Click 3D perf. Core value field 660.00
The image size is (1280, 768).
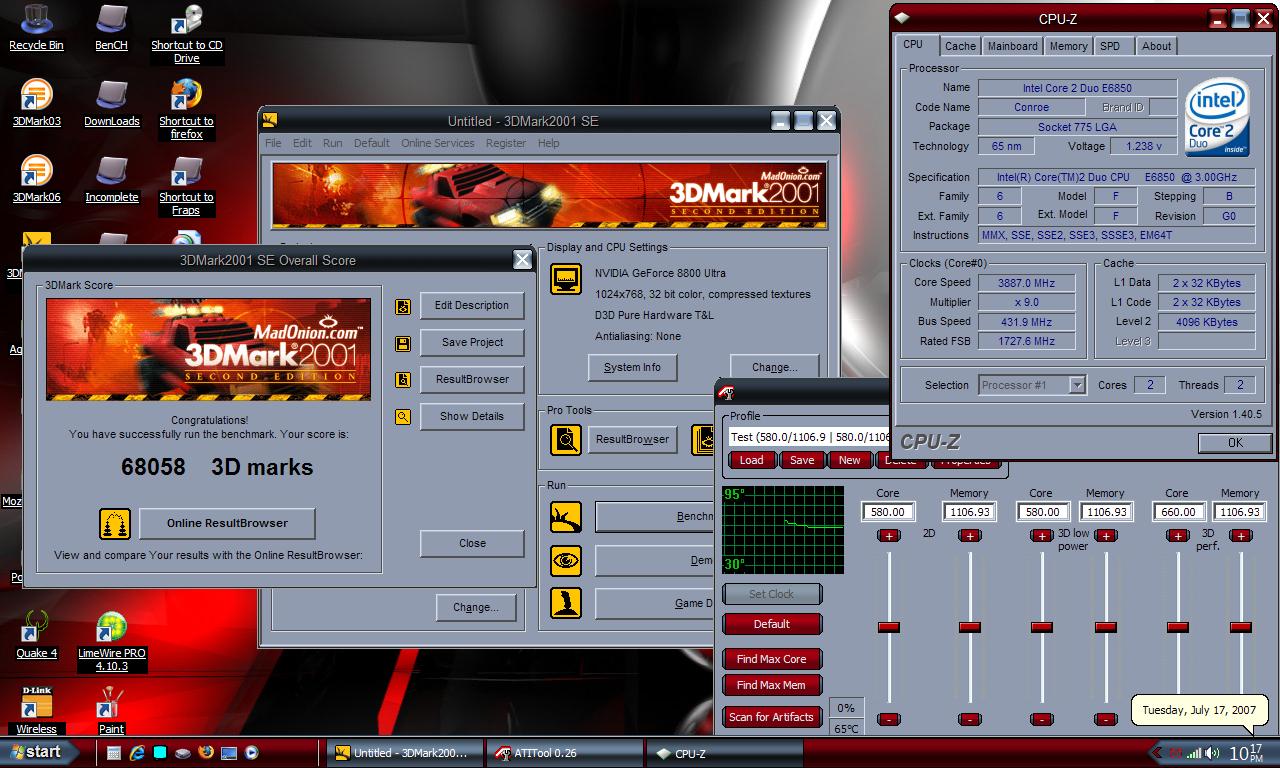click(1177, 511)
